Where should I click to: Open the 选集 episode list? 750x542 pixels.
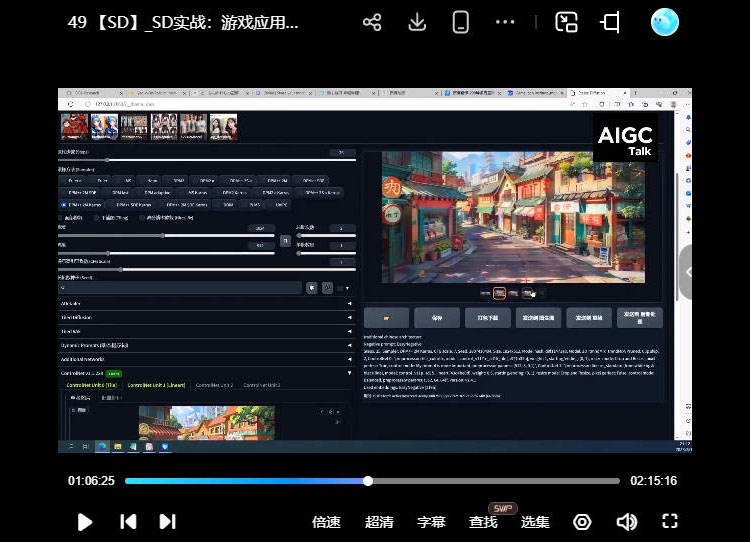tap(535, 522)
